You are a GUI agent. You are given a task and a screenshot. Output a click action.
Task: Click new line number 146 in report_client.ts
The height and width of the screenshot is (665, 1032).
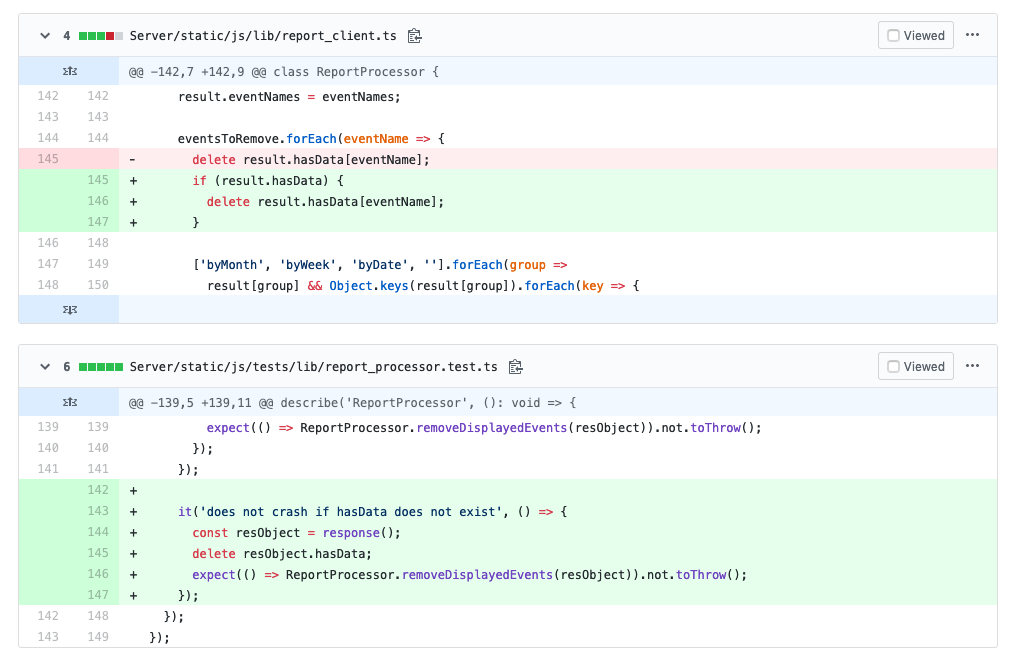pos(97,201)
